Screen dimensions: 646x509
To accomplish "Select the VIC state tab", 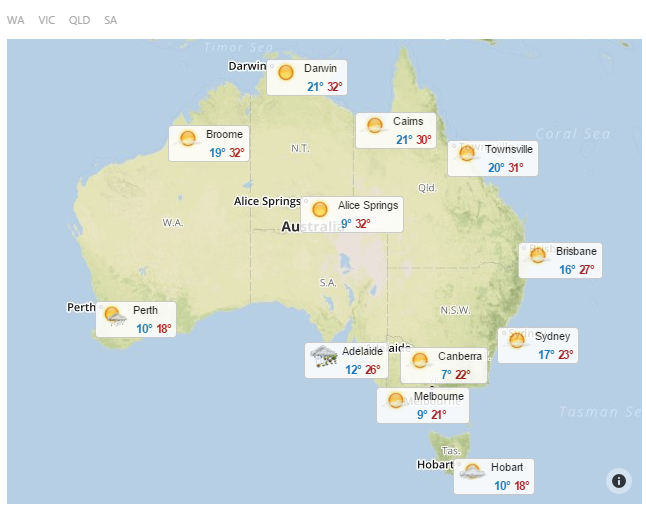I will point(47,20).
